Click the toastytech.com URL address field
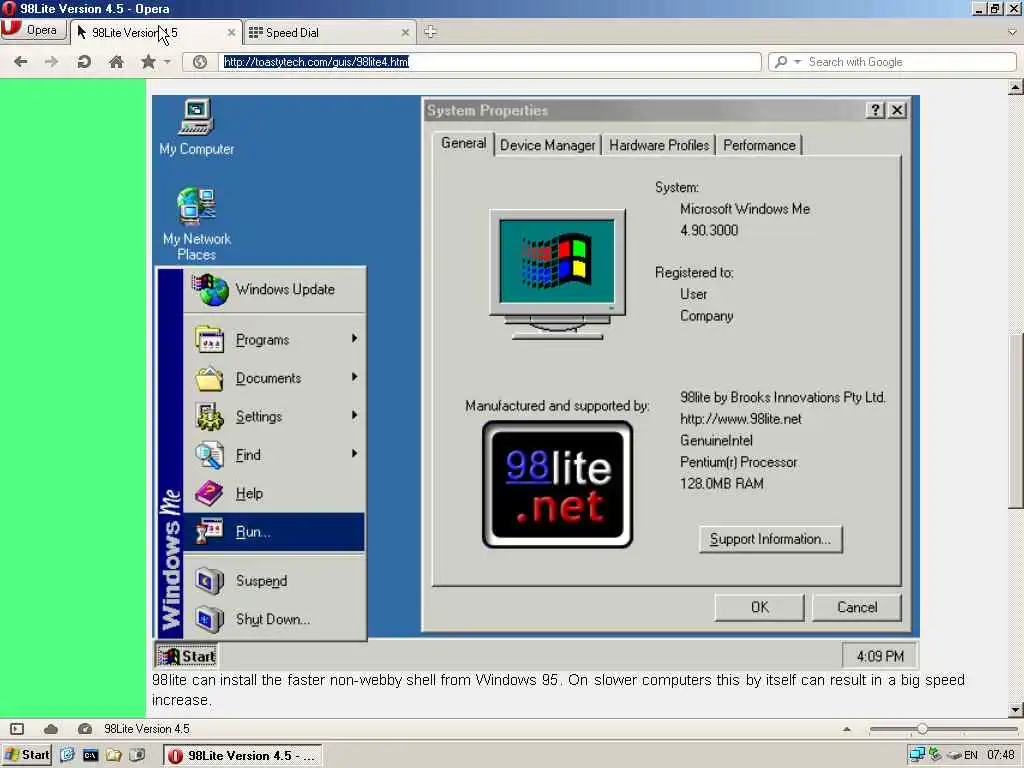The width and height of the screenshot is (1024, 768). coord(488,62)
